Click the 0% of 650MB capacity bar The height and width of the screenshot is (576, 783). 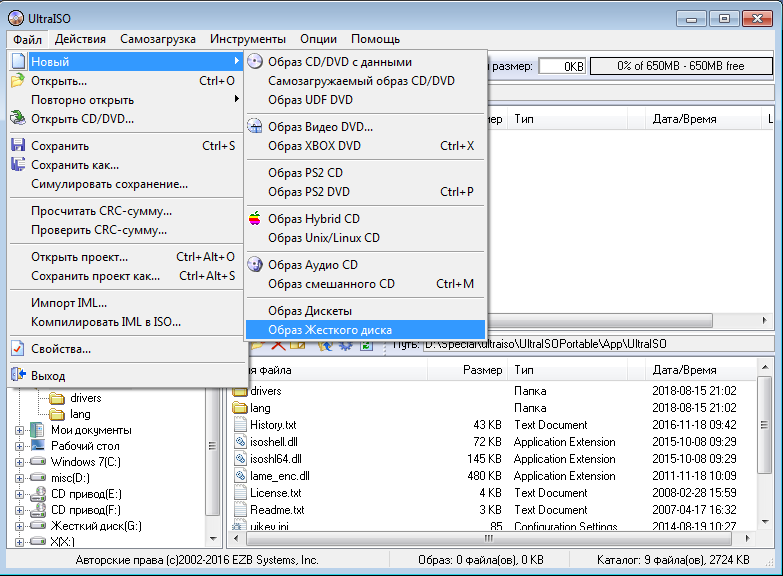point(681,66)
